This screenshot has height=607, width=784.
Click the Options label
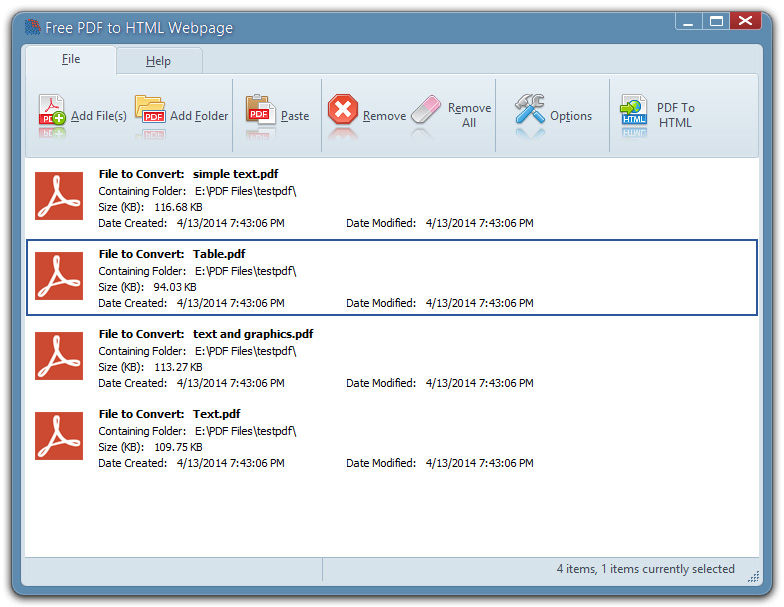pyautogui.click(x=571, y=116)
